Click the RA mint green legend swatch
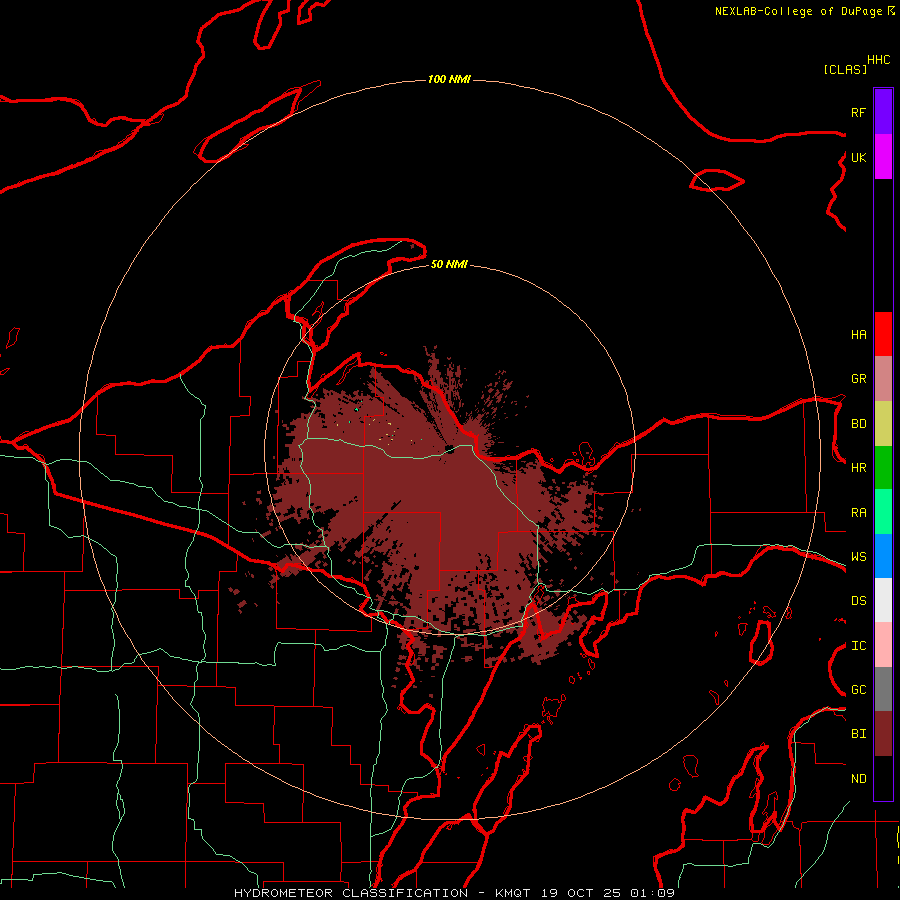900x900 pixels. 883,512
